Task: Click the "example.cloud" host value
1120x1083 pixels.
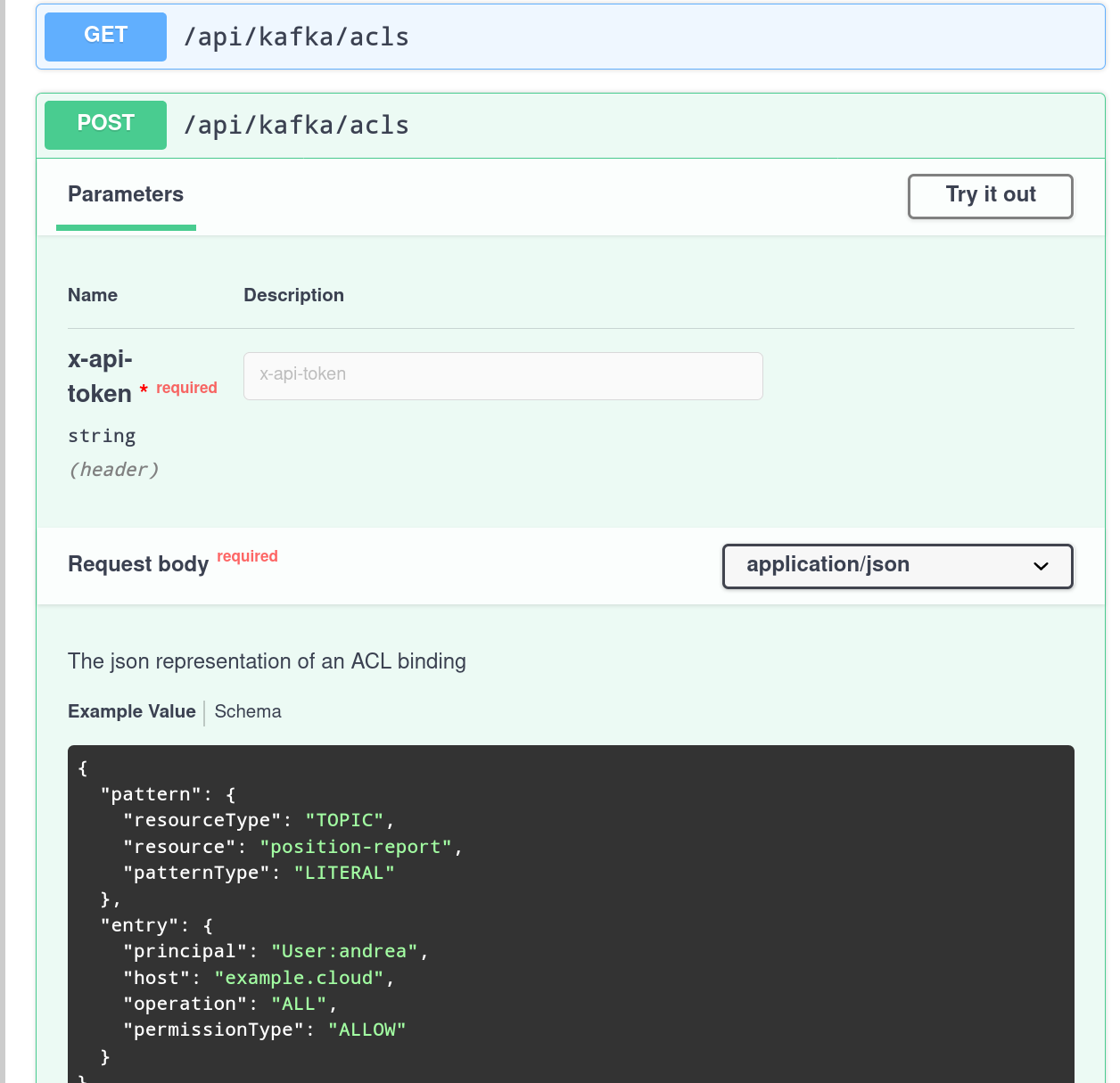Action: click(300, 978)
